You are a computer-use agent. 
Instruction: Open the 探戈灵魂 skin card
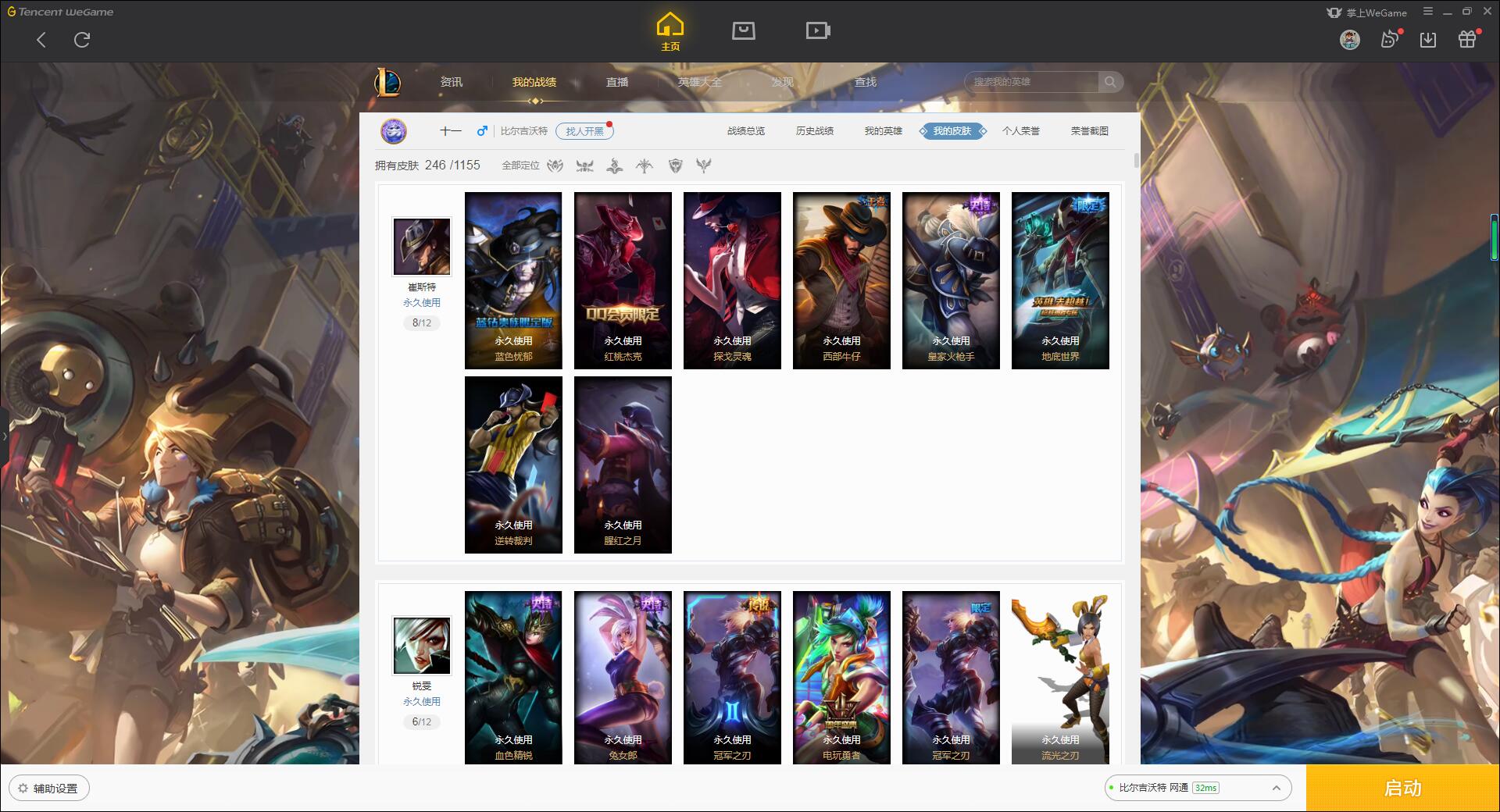732,280
